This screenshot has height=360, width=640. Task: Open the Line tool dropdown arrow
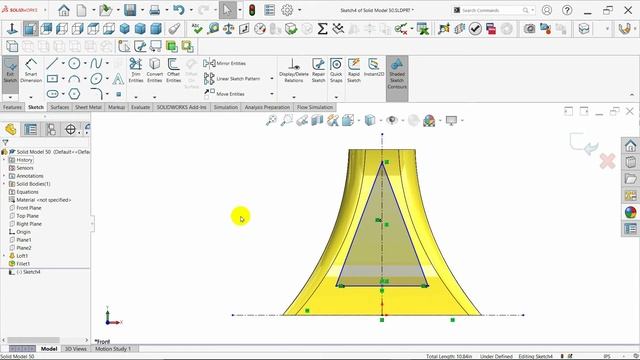pos(63,63)
